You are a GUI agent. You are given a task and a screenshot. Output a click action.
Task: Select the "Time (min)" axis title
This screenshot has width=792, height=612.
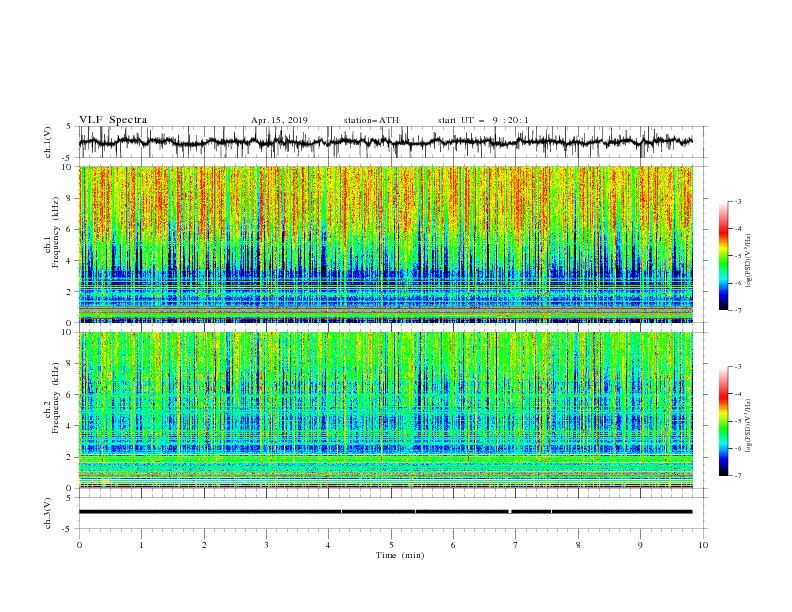tap(400, 555)
